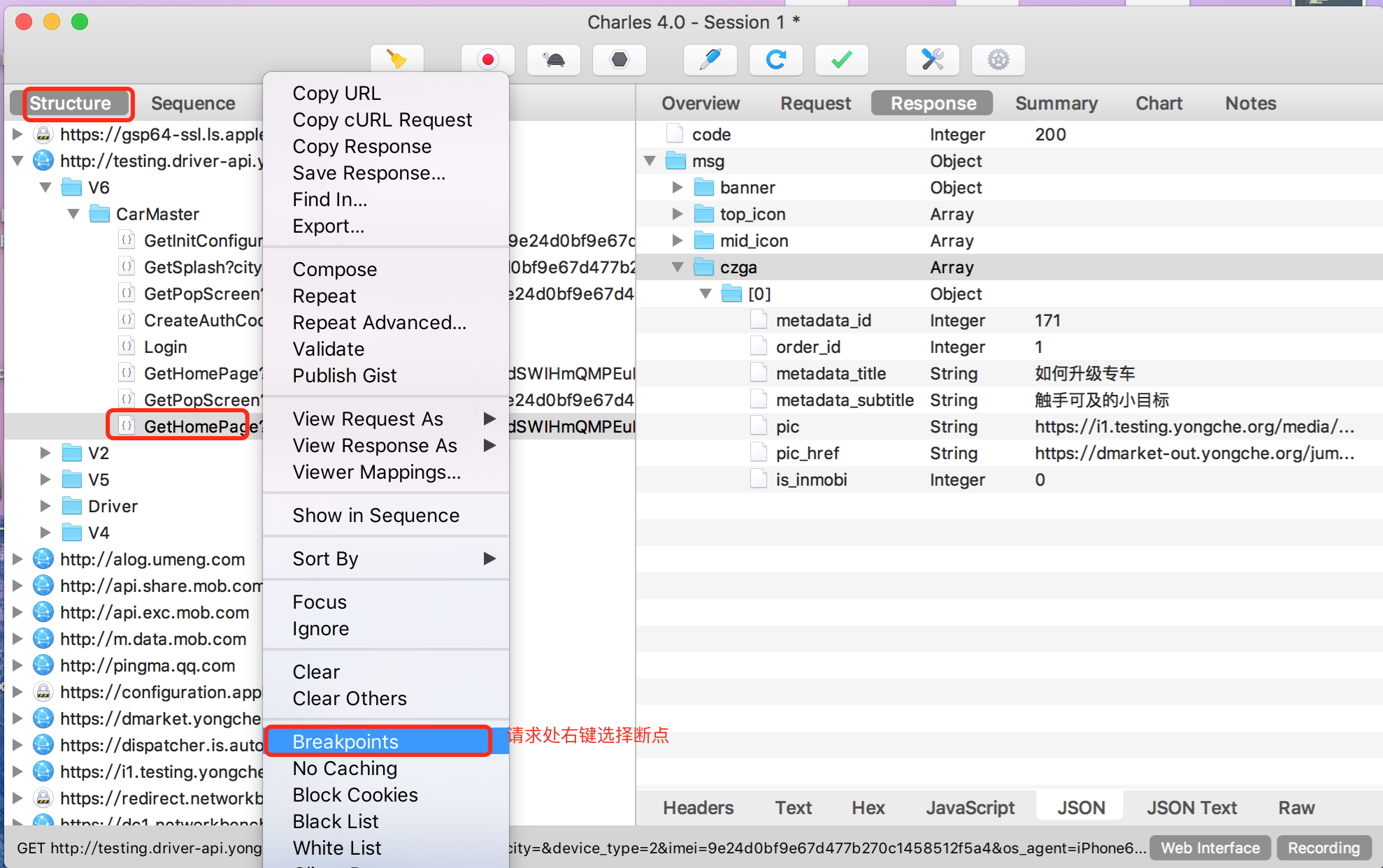Screen dimensions: 1383x868
Task: Click the lock icon beside gsp64-ssl host
Action: [43, 133]
